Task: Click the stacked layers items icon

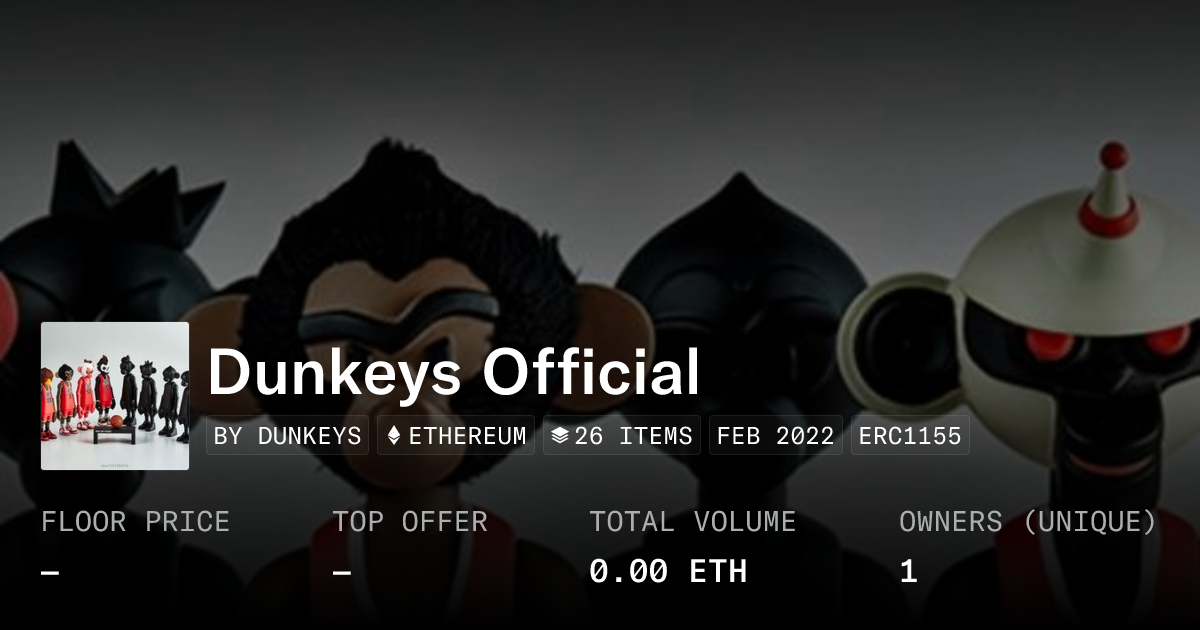Action: [x=560, y=436]
